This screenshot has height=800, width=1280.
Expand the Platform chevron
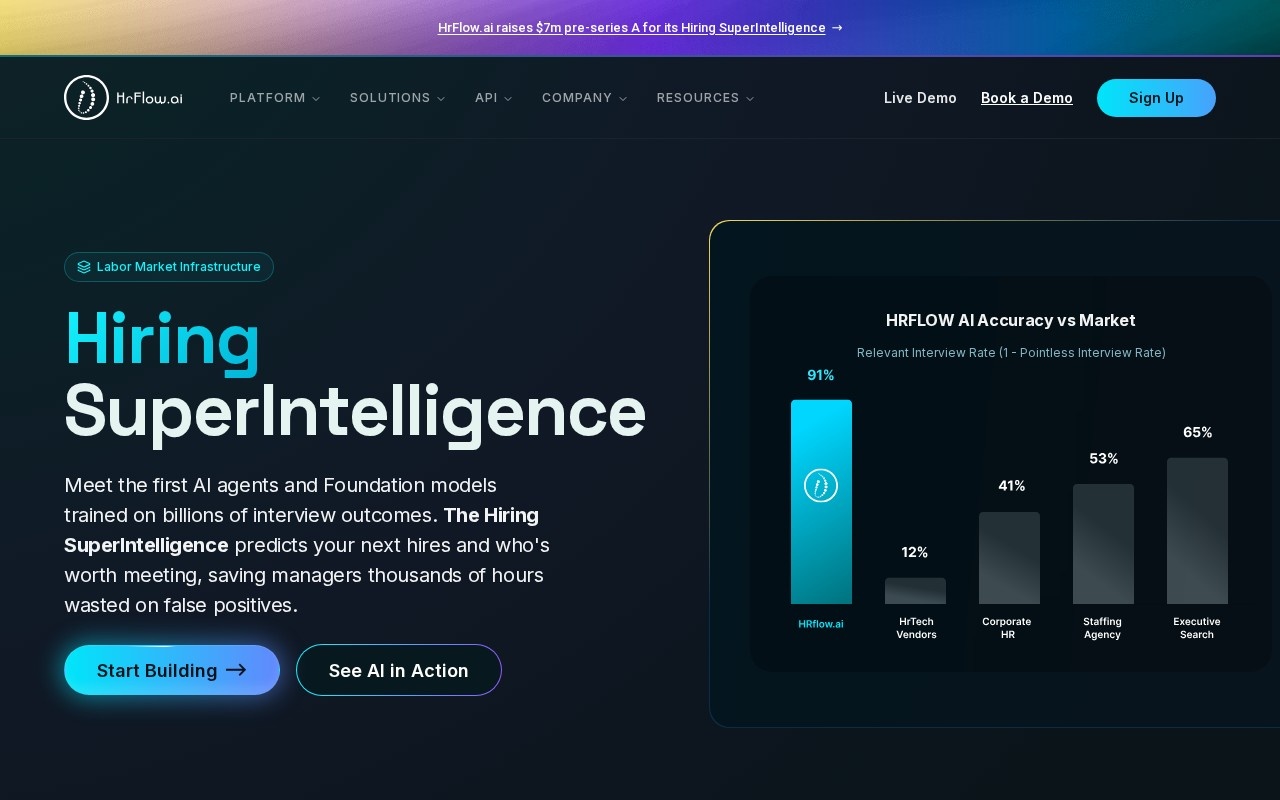tap(316, 98)
